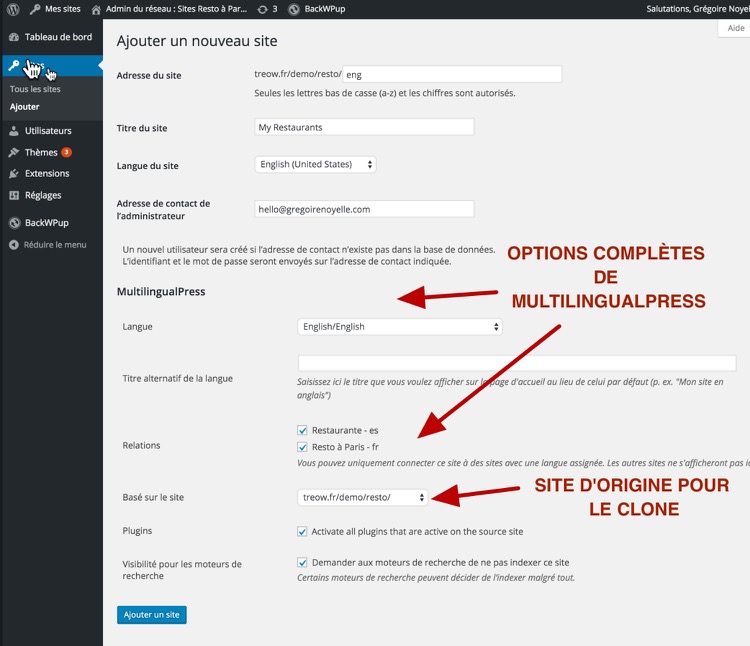Image resolution: width=750 pixels, height=646 pixels.
Task: Click Utilisateurs user icon
Action: point(14,131)
